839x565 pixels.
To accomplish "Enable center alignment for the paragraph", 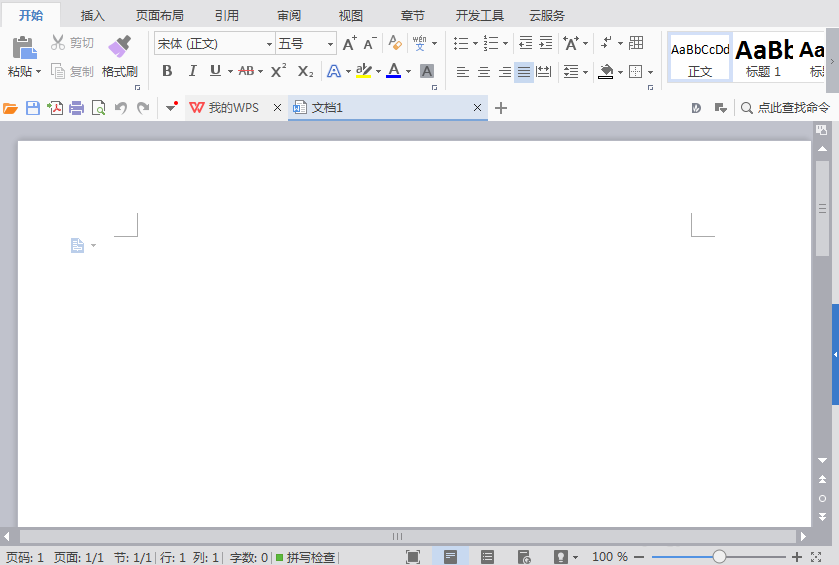I will click(x=484, y=72).
